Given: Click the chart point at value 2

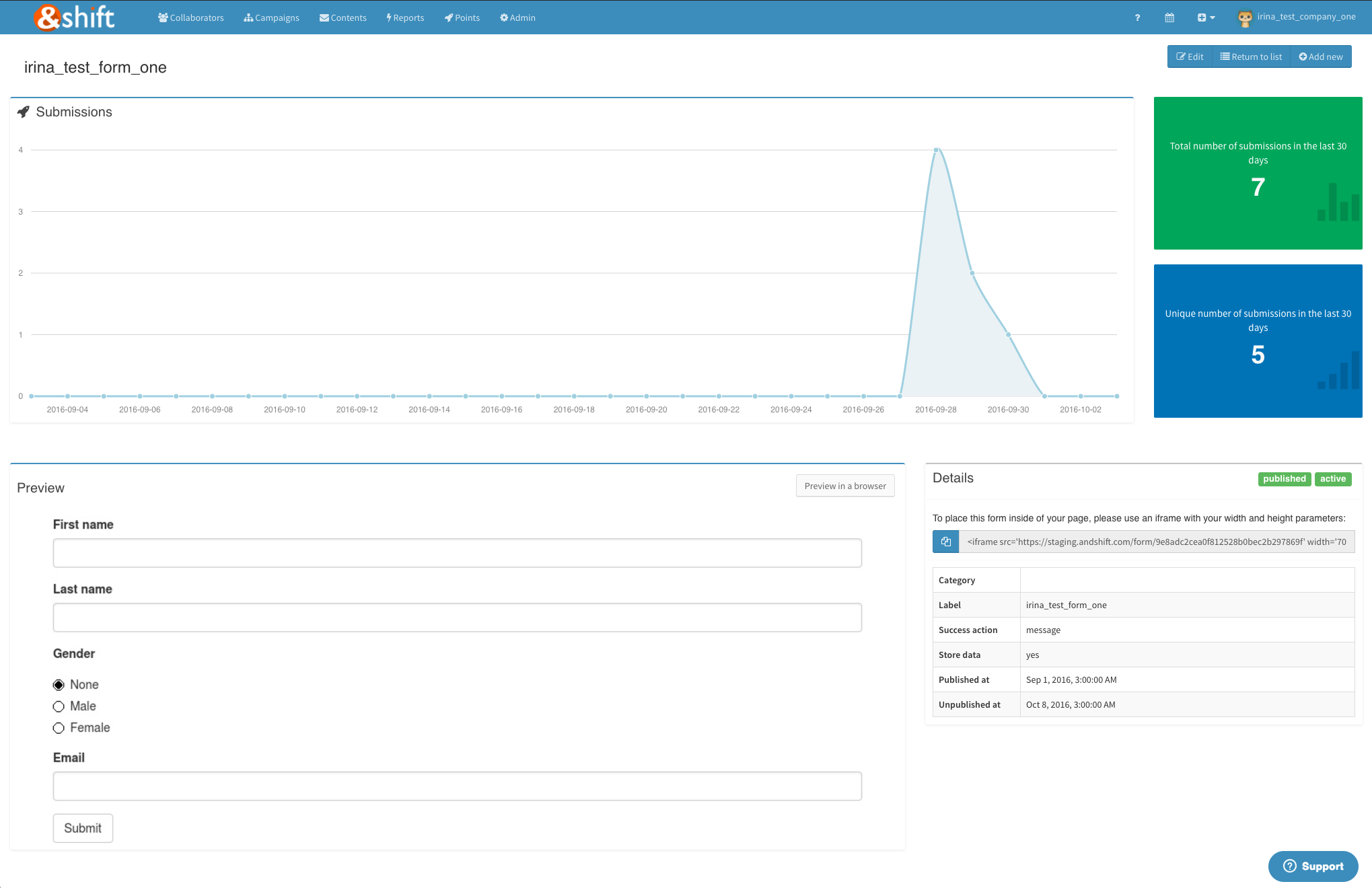Looking at the screenshot, I should coord(972,273).
